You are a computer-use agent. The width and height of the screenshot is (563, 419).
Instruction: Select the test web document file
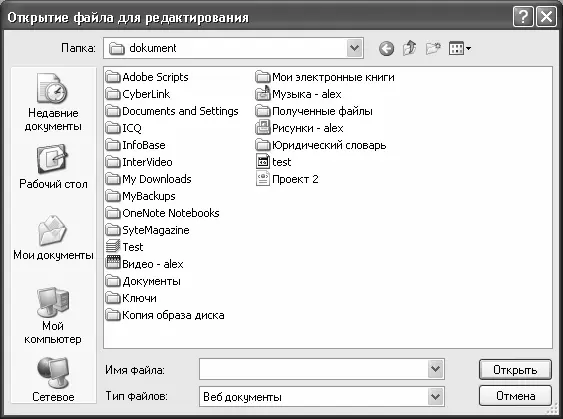pos(273,162)
